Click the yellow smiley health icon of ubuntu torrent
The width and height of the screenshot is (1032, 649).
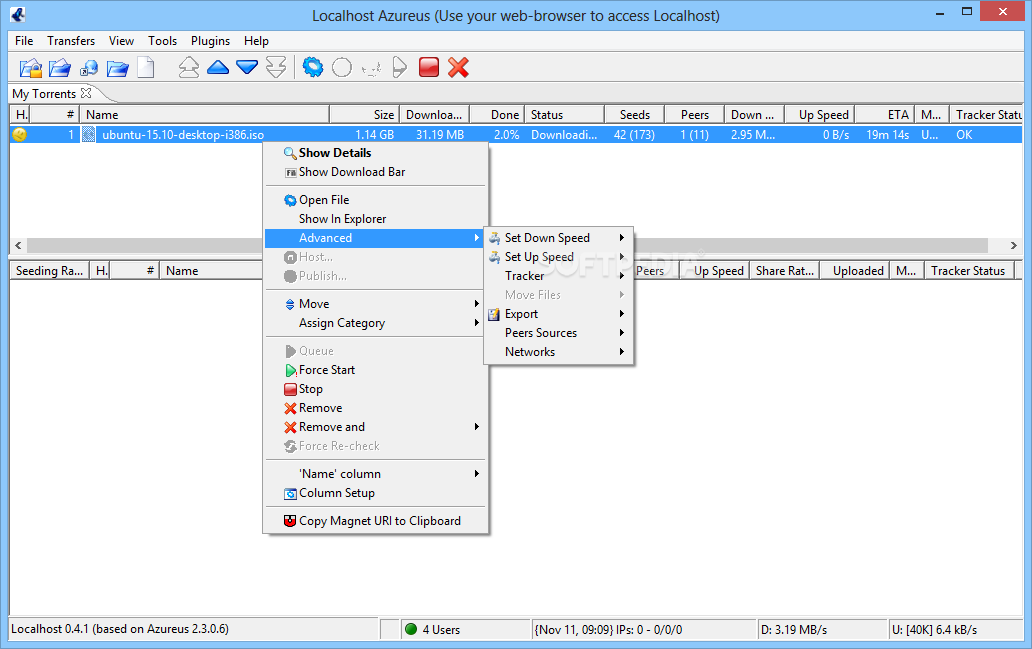click(20, 134)
